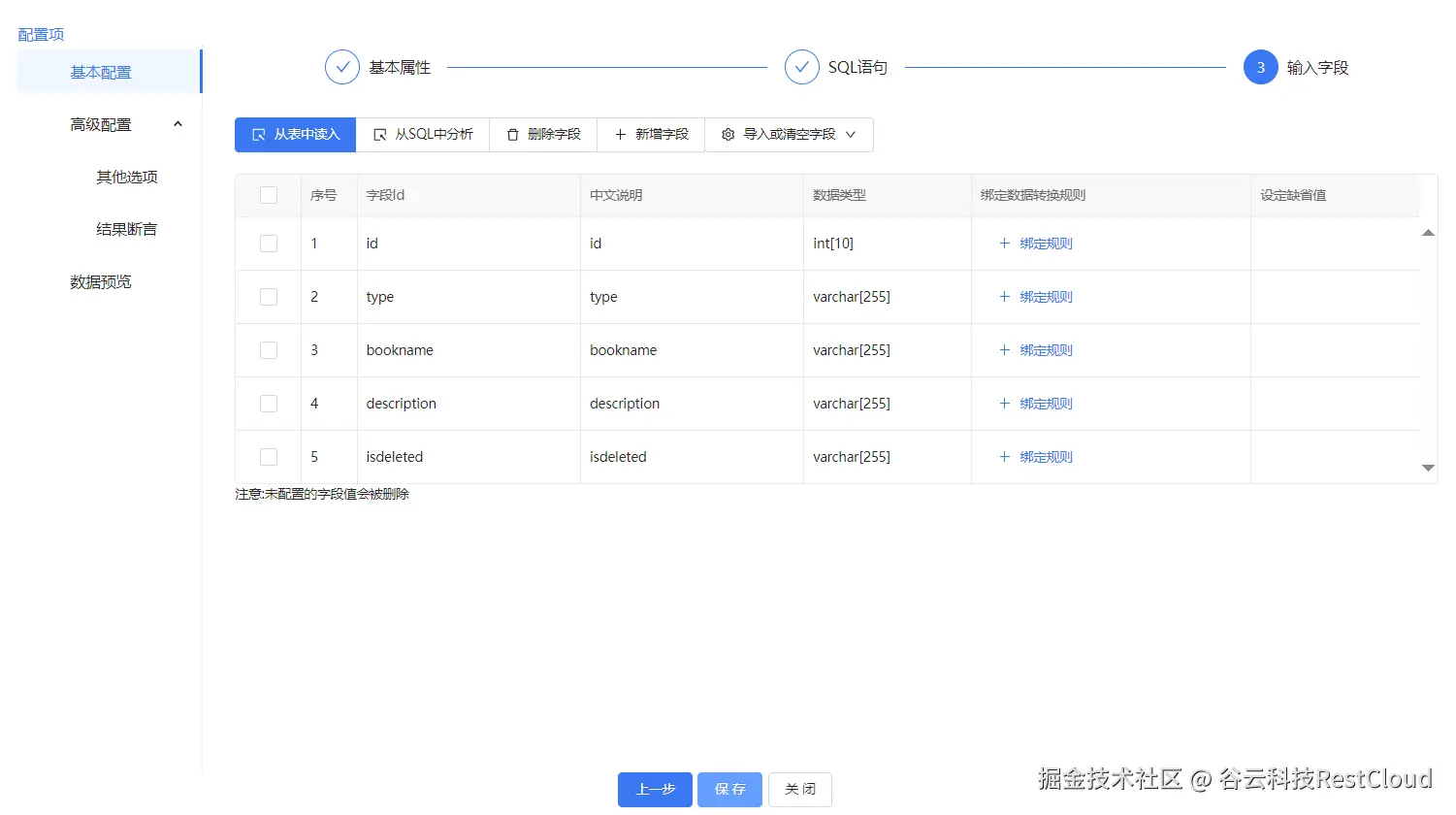This screenshot has height=815, width=1456.
Task: Click the trash icon on 删除字段
Action: [513, 135]
